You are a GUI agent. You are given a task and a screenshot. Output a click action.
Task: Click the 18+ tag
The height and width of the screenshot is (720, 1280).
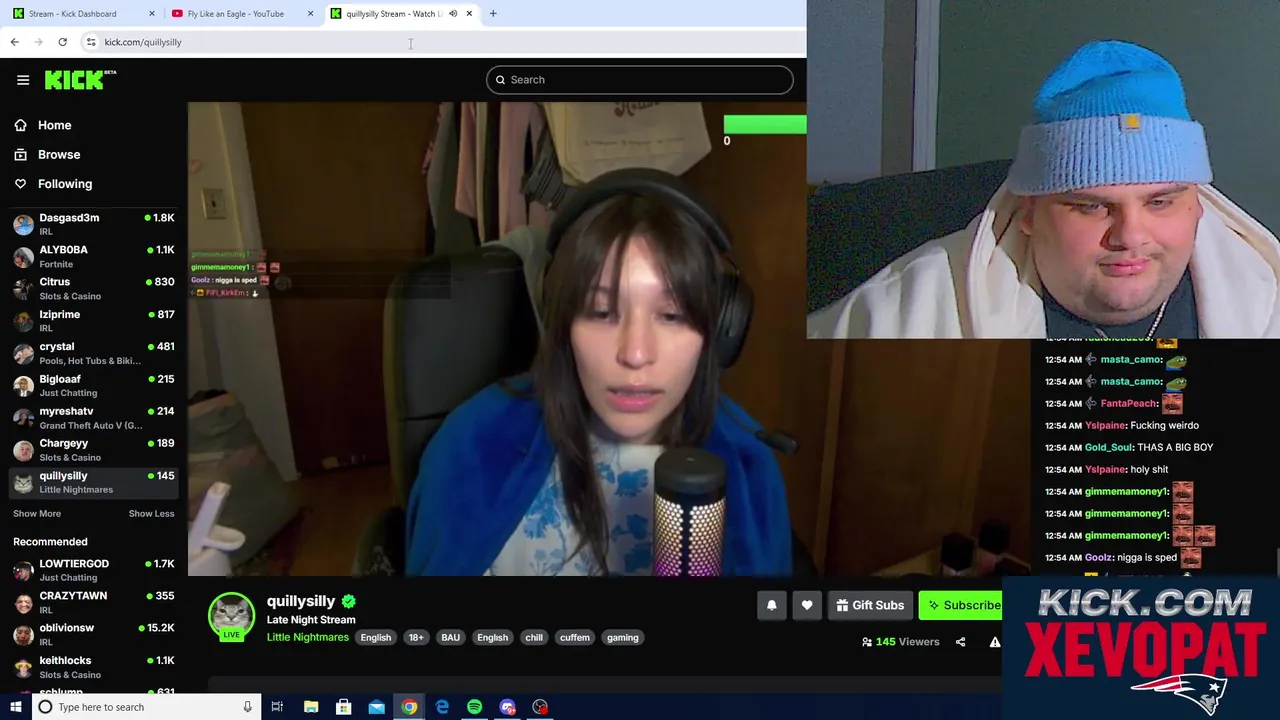click(416, 637)
